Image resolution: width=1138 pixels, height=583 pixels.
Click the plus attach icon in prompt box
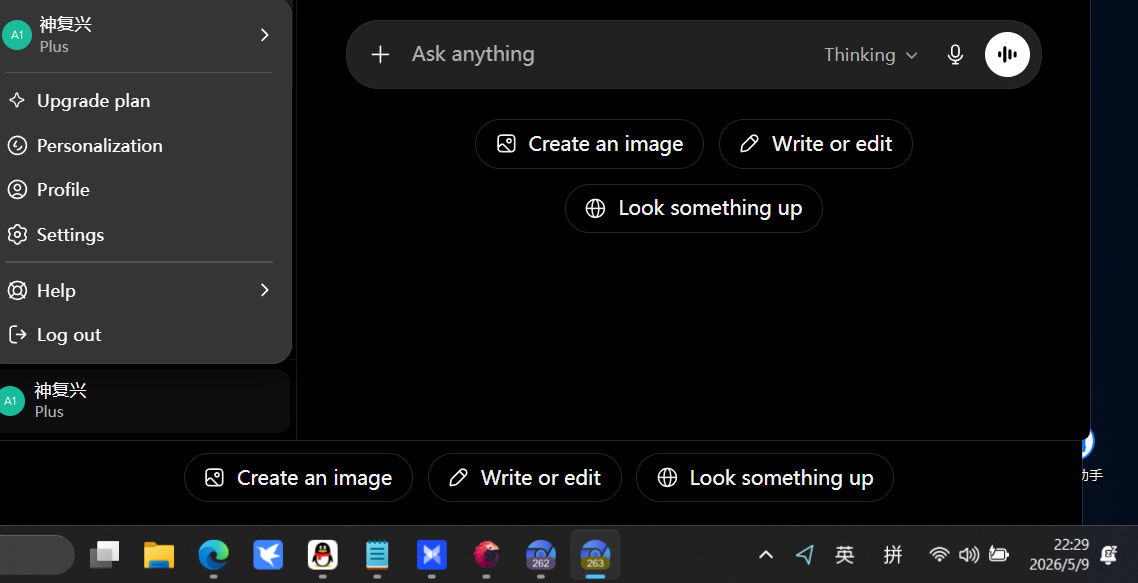380,54
